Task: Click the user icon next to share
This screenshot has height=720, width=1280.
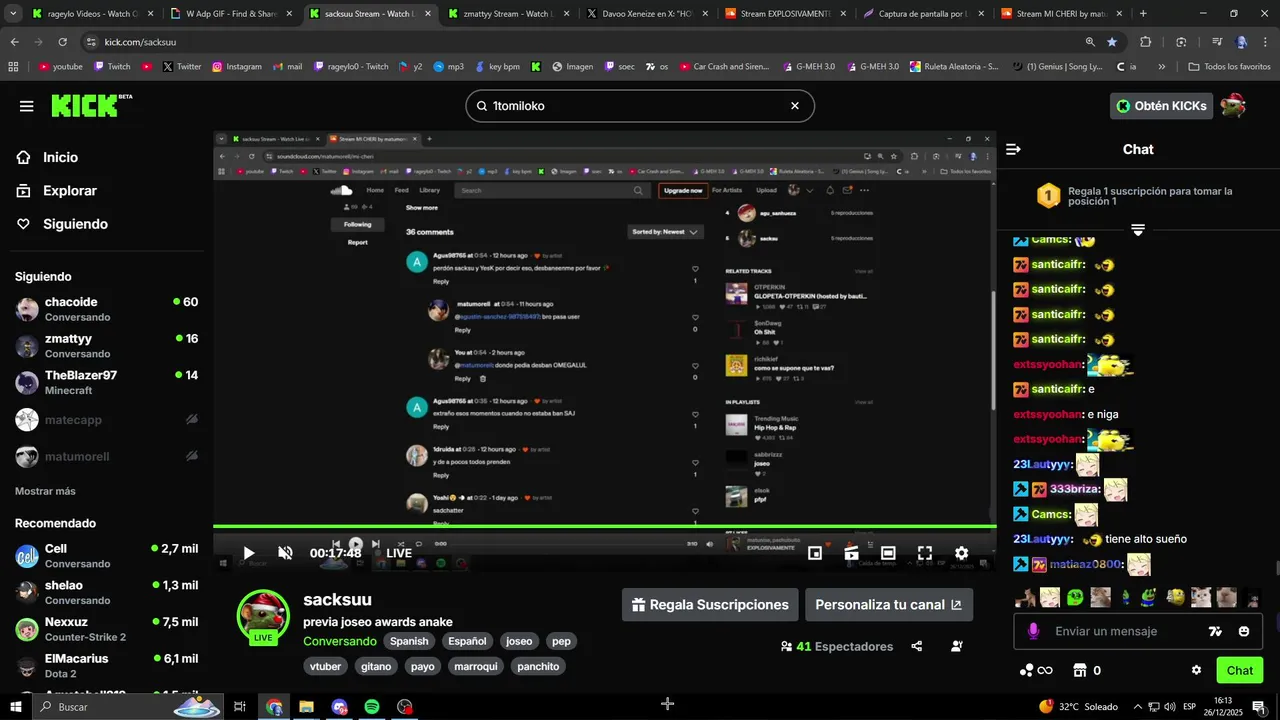Action: coord(957,646)
